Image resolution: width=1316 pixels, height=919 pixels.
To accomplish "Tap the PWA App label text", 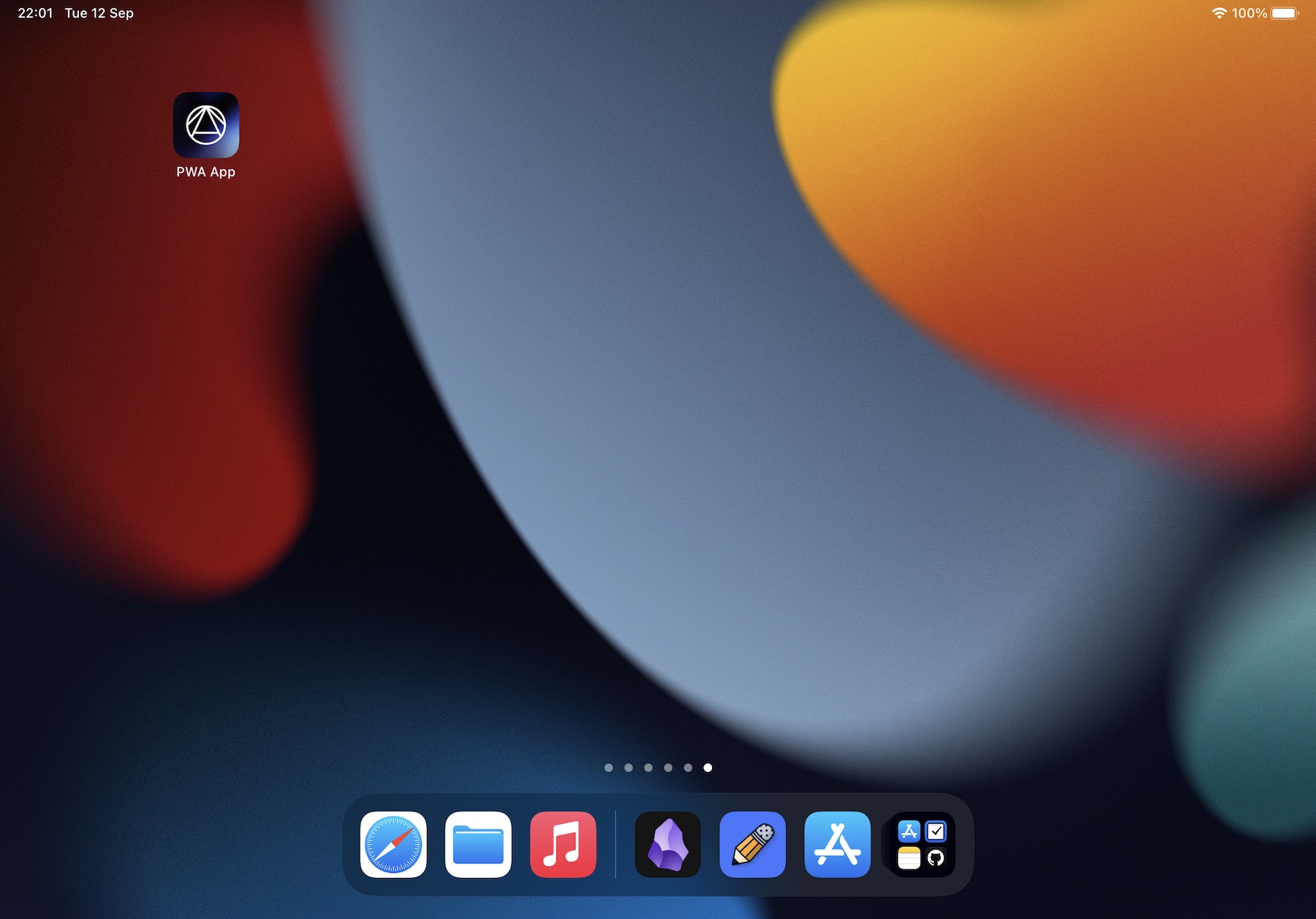I will point(205,172).
